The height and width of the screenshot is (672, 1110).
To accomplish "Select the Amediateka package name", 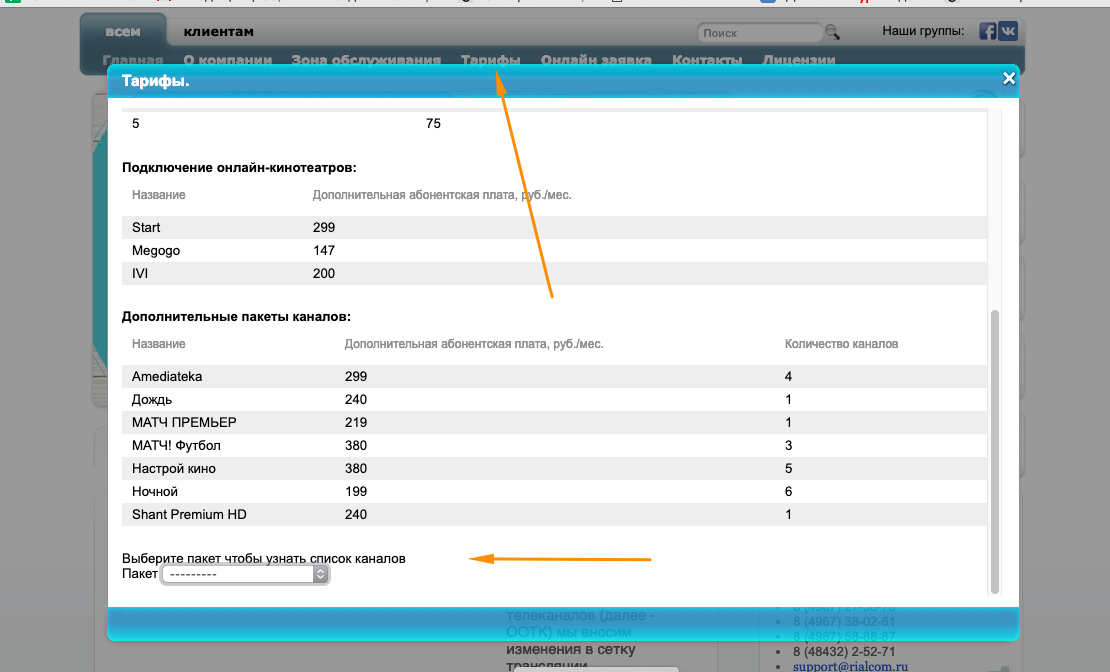I will pos(167,377).
